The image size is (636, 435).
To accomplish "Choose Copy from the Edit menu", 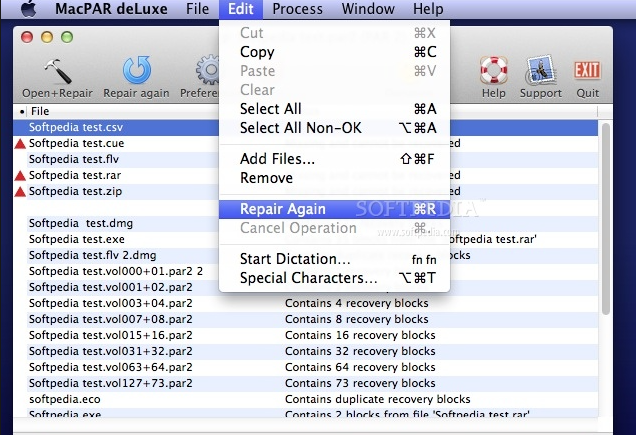I will [x=334, y=52].
